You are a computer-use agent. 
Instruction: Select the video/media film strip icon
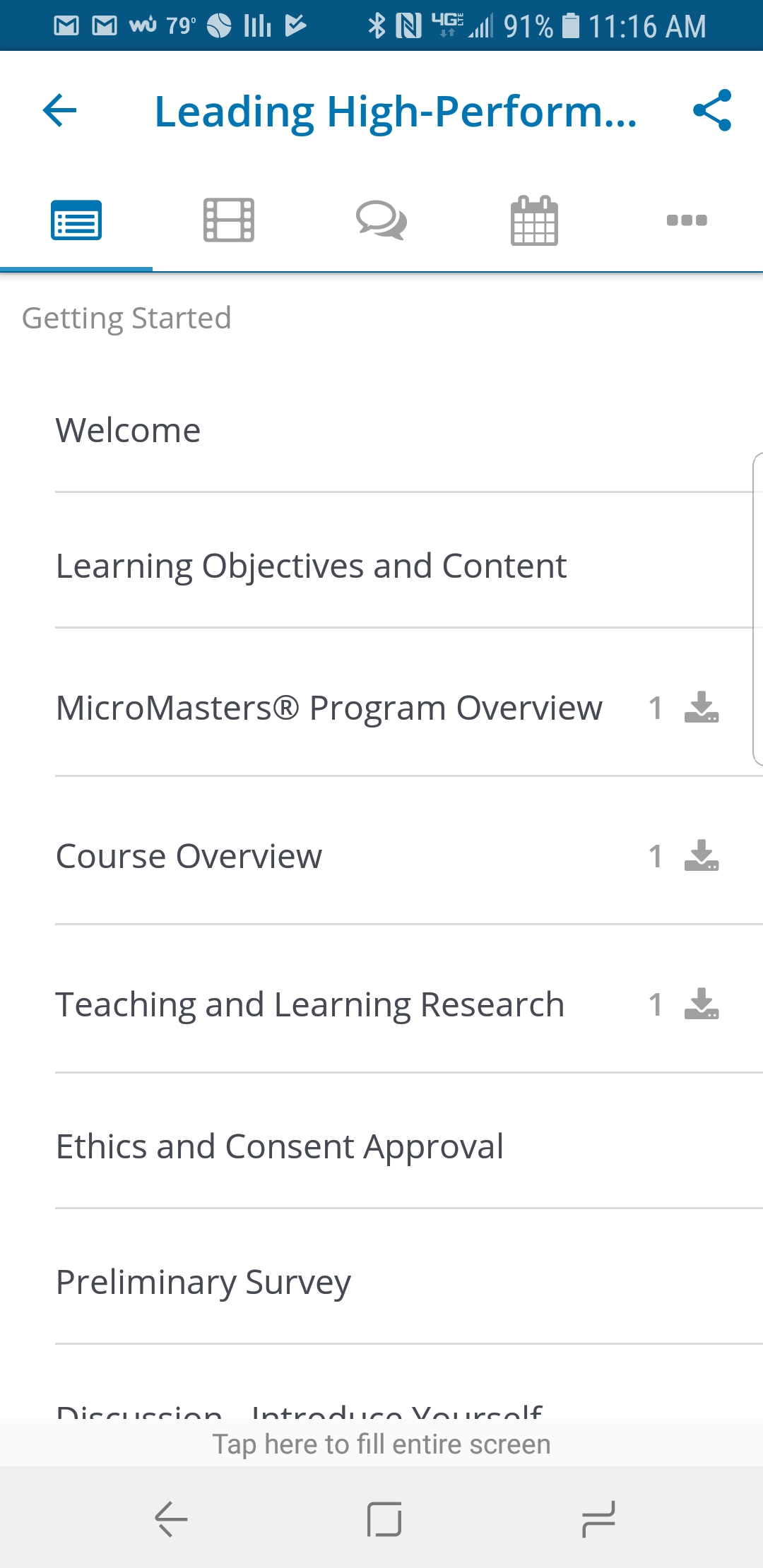(228, 220)
